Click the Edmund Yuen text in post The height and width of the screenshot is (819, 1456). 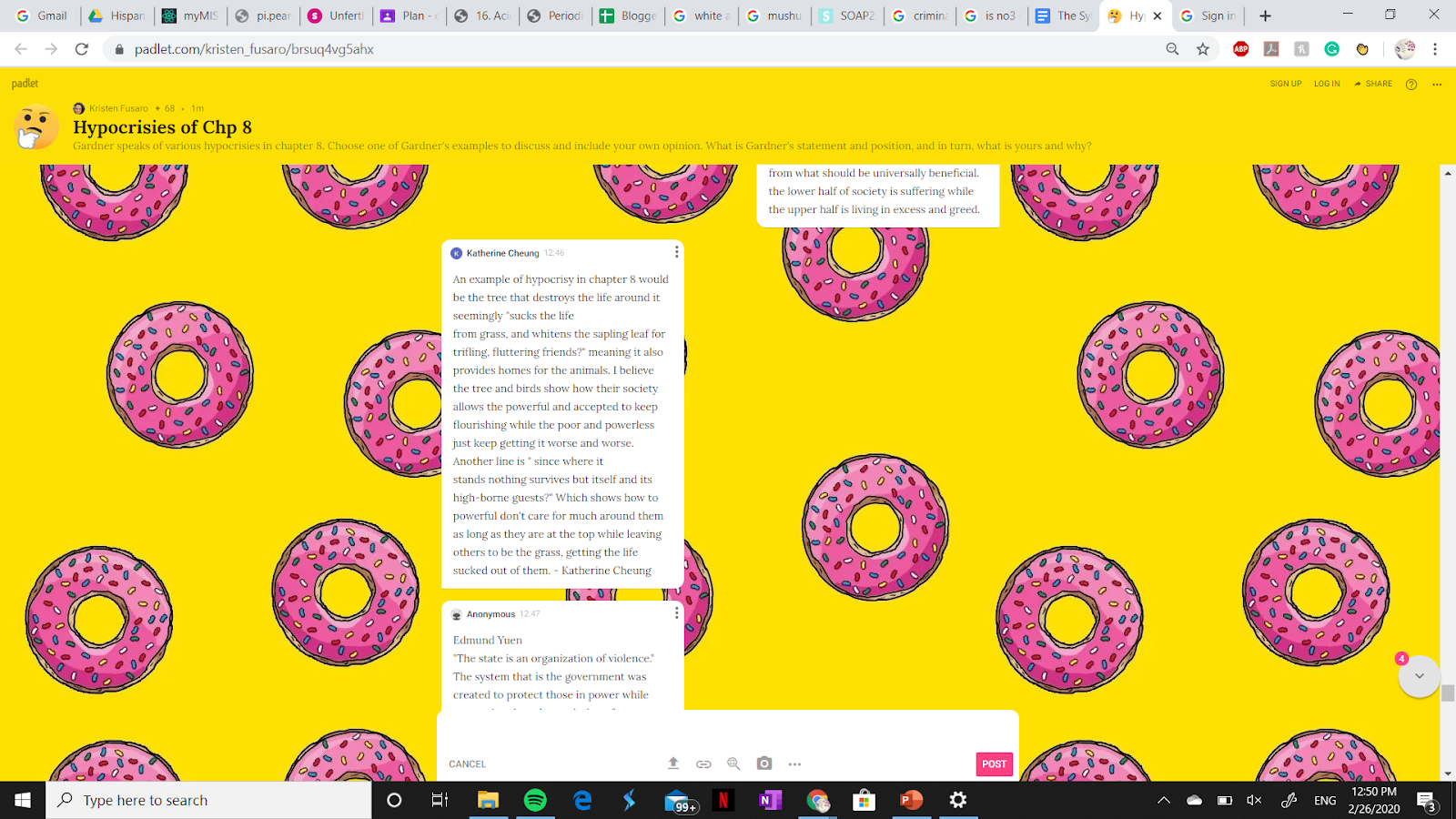point(488,640)
